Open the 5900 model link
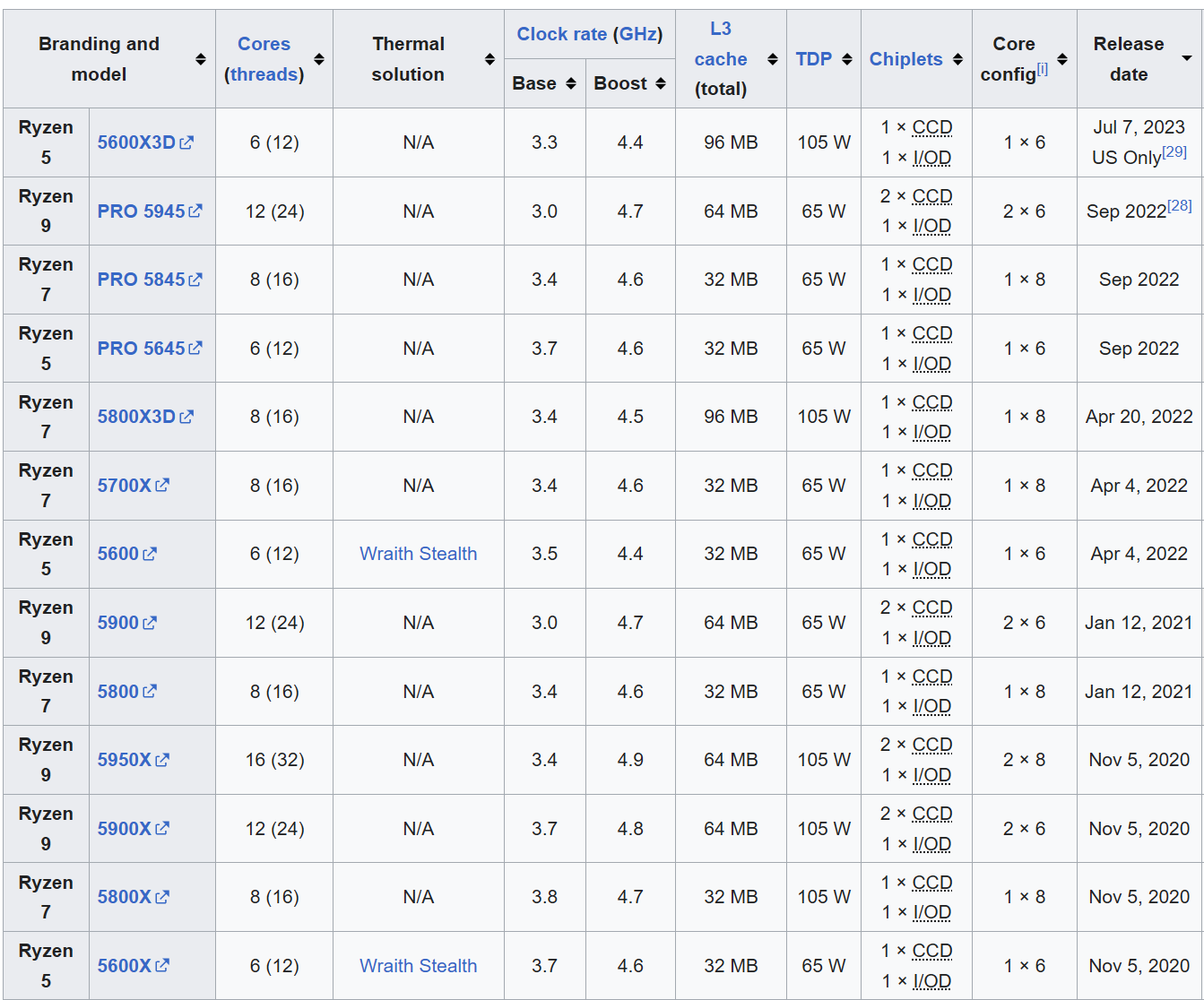The width and height of the screenshot is (1204, 1000). [x=127, y=623]
